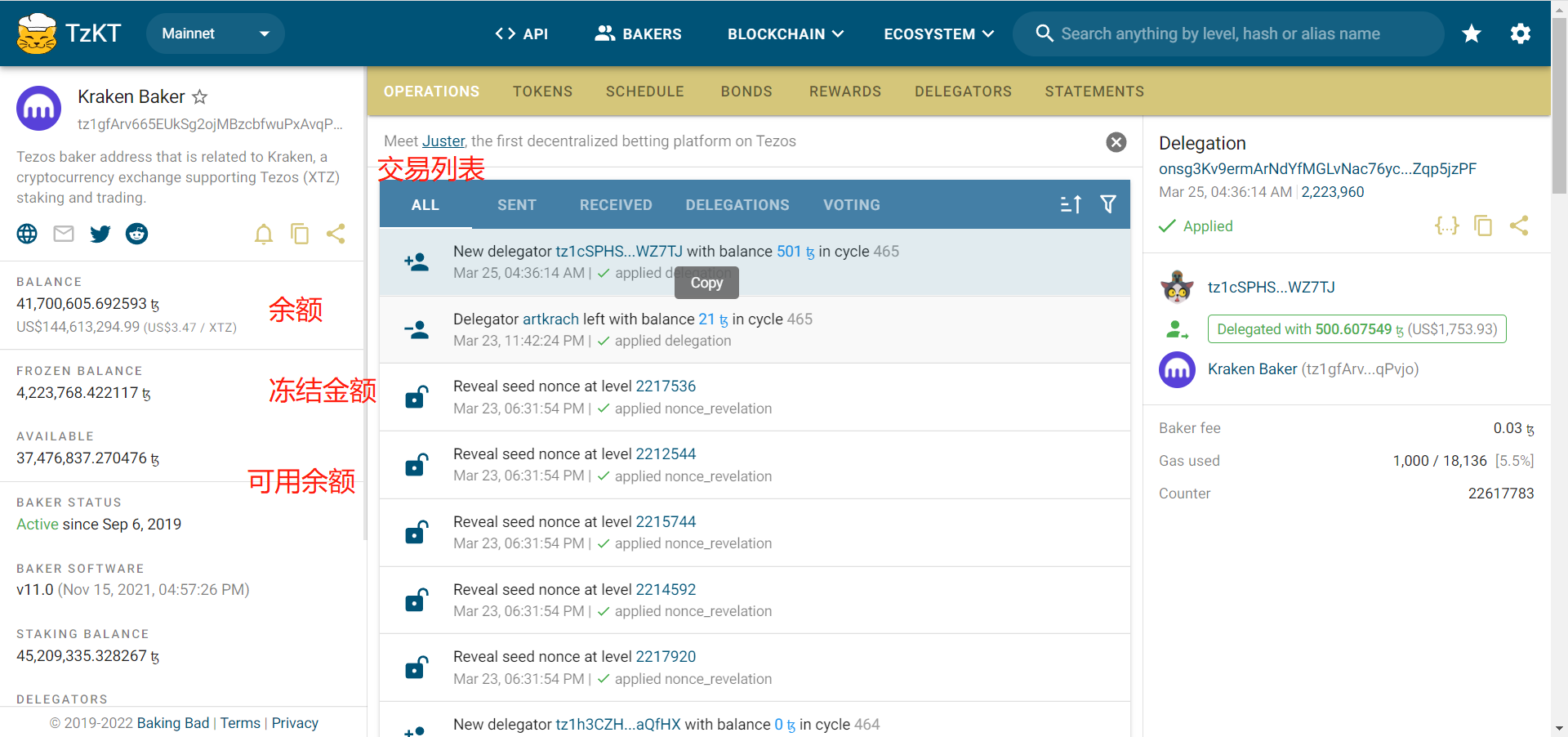
Task: Expand the ECOSYSTEM menu
Action: point(938,33)
